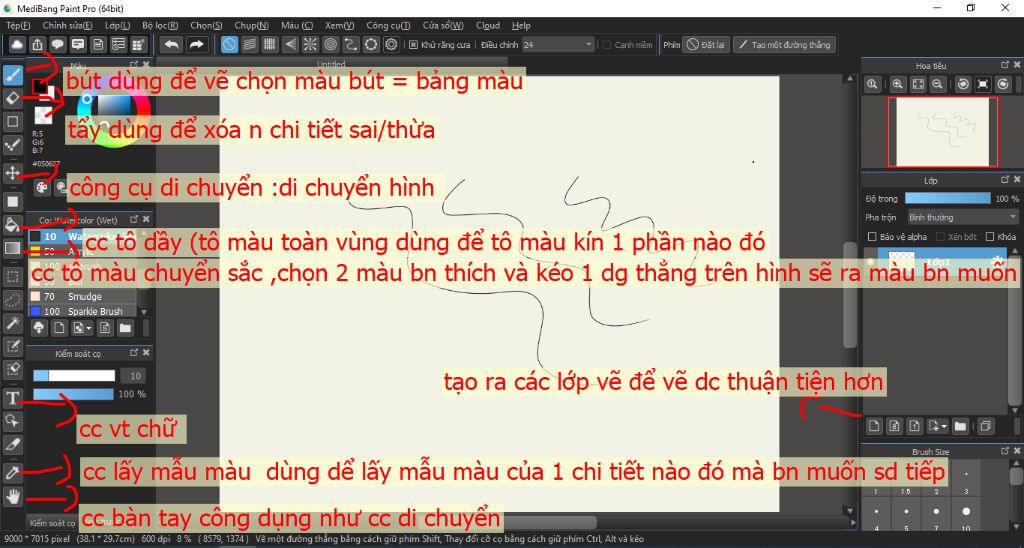Close the Lớp panel
This screenshot has width=1024, height=548.
(x=1017, y=179)
